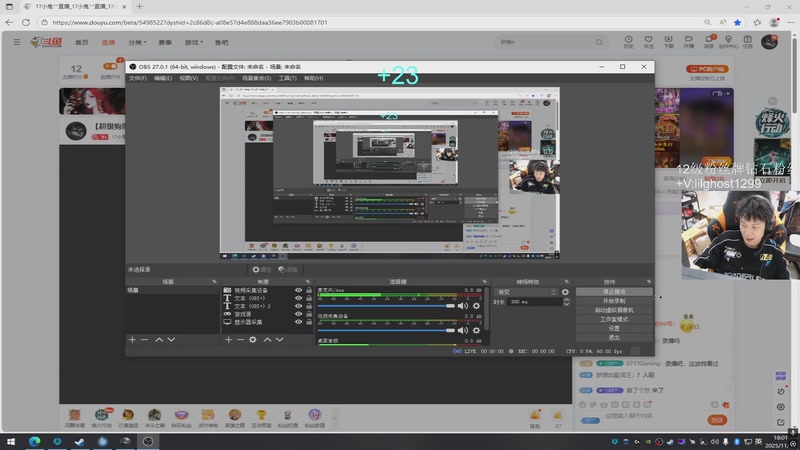This screenshot has height=450, width=800.
Task: Pop out the 场景 dock panel
Action: pyautogui.click(x=214, y=282)
